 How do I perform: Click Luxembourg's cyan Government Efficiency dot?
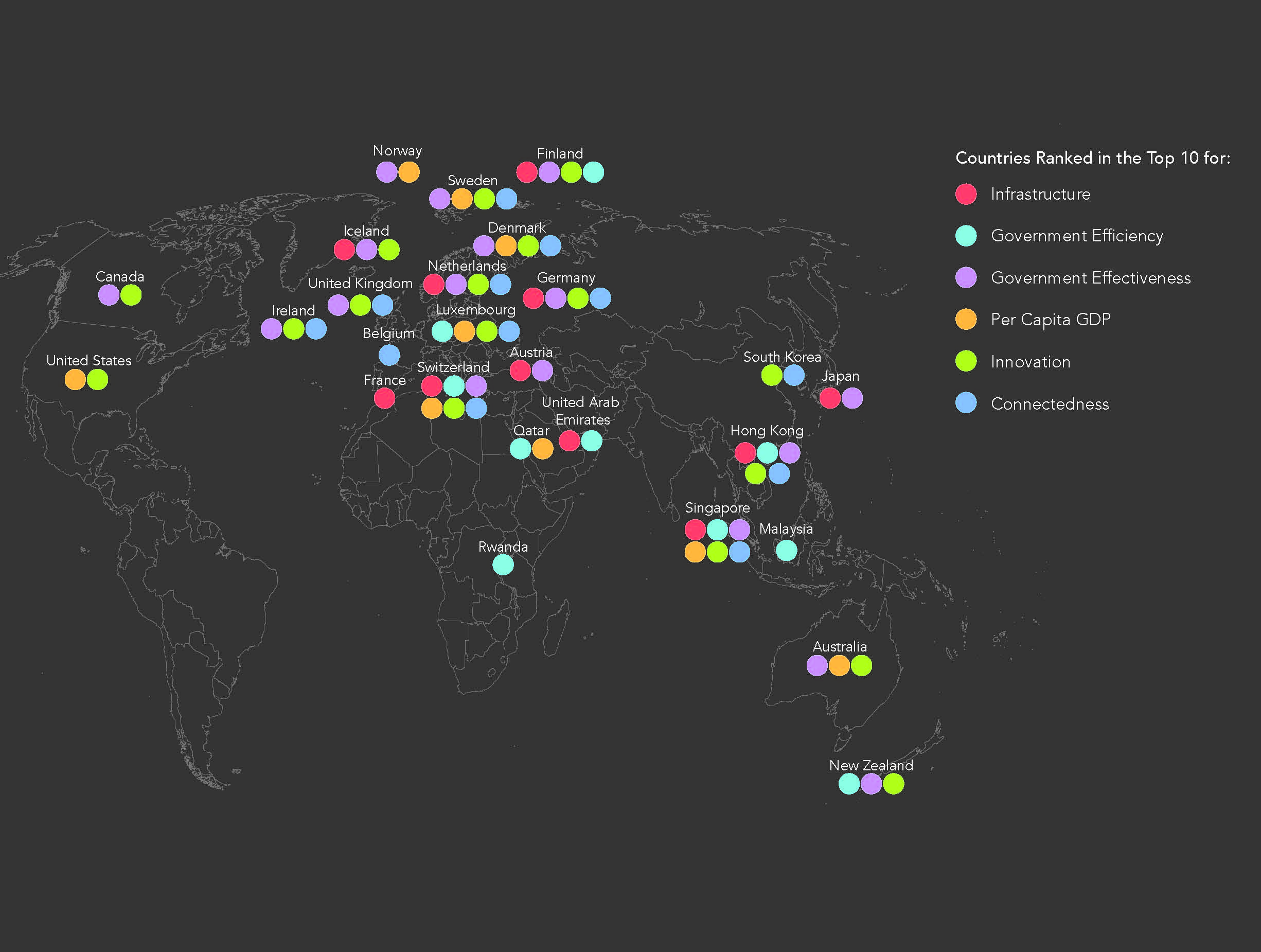click(x=442, y=331)
